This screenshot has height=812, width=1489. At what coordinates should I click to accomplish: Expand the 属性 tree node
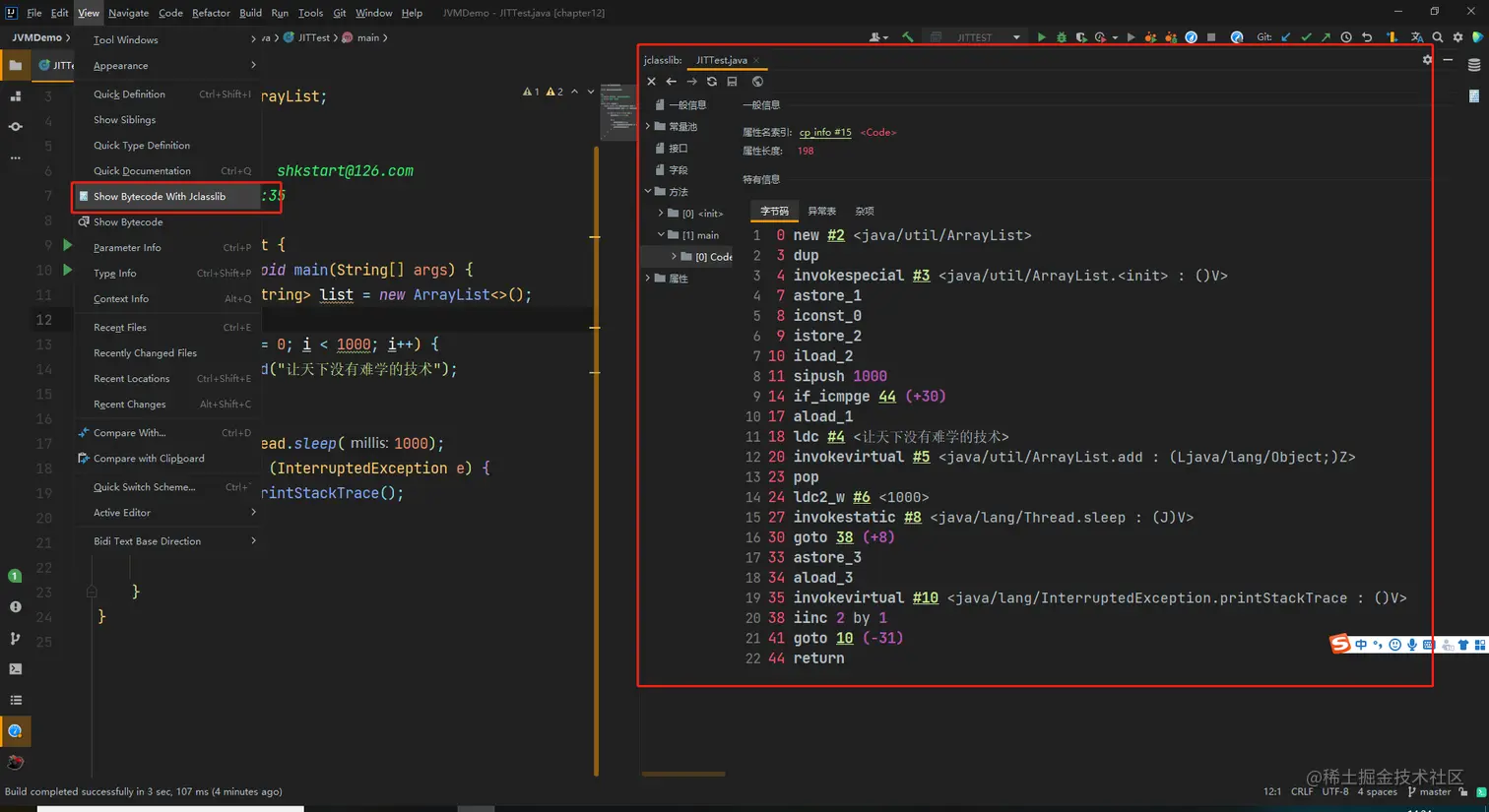click(x=648, y=279)
